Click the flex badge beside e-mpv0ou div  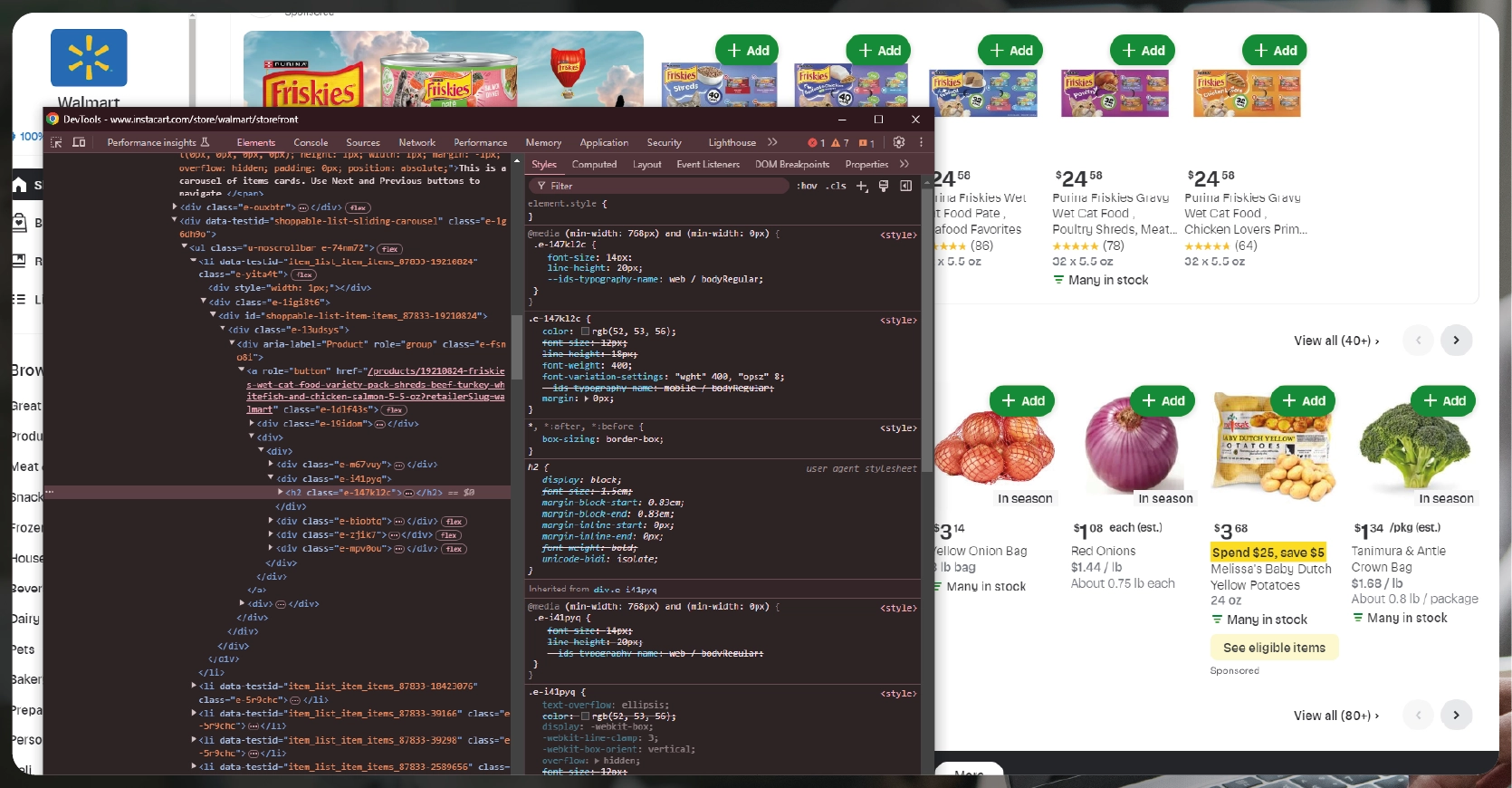455,549
